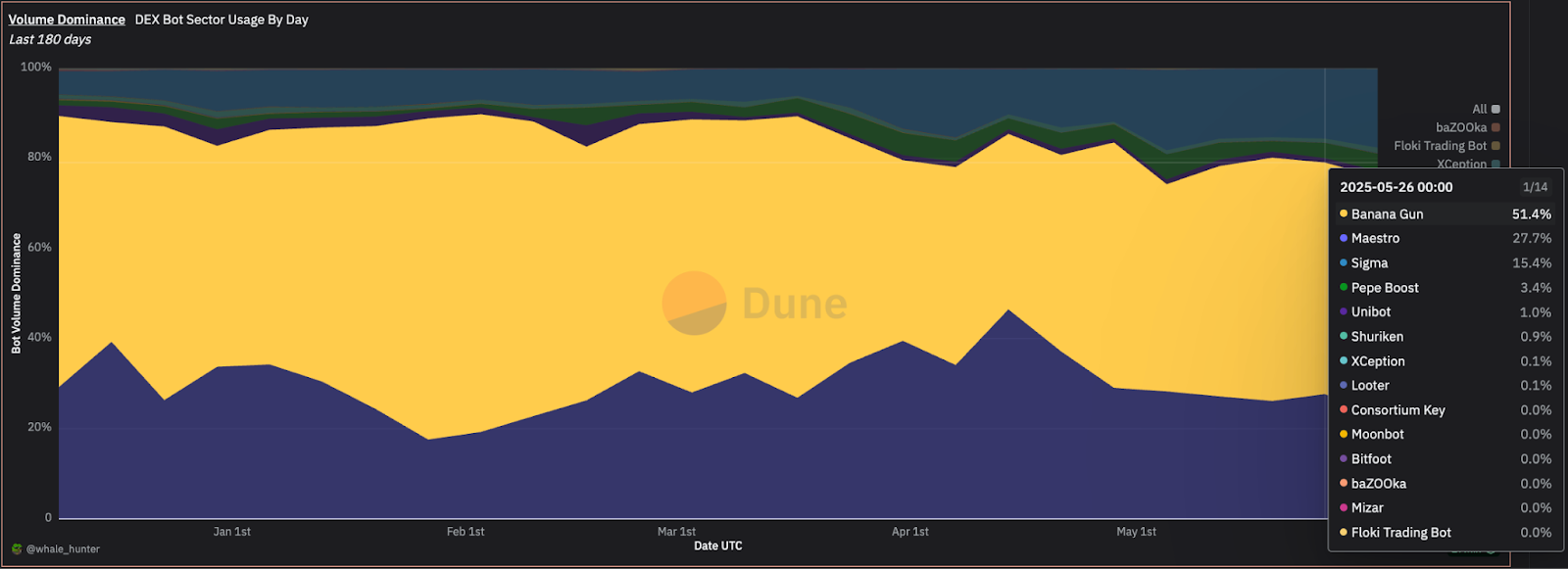Select the Bitfoot label in tooltip

tap(1371, 458)
